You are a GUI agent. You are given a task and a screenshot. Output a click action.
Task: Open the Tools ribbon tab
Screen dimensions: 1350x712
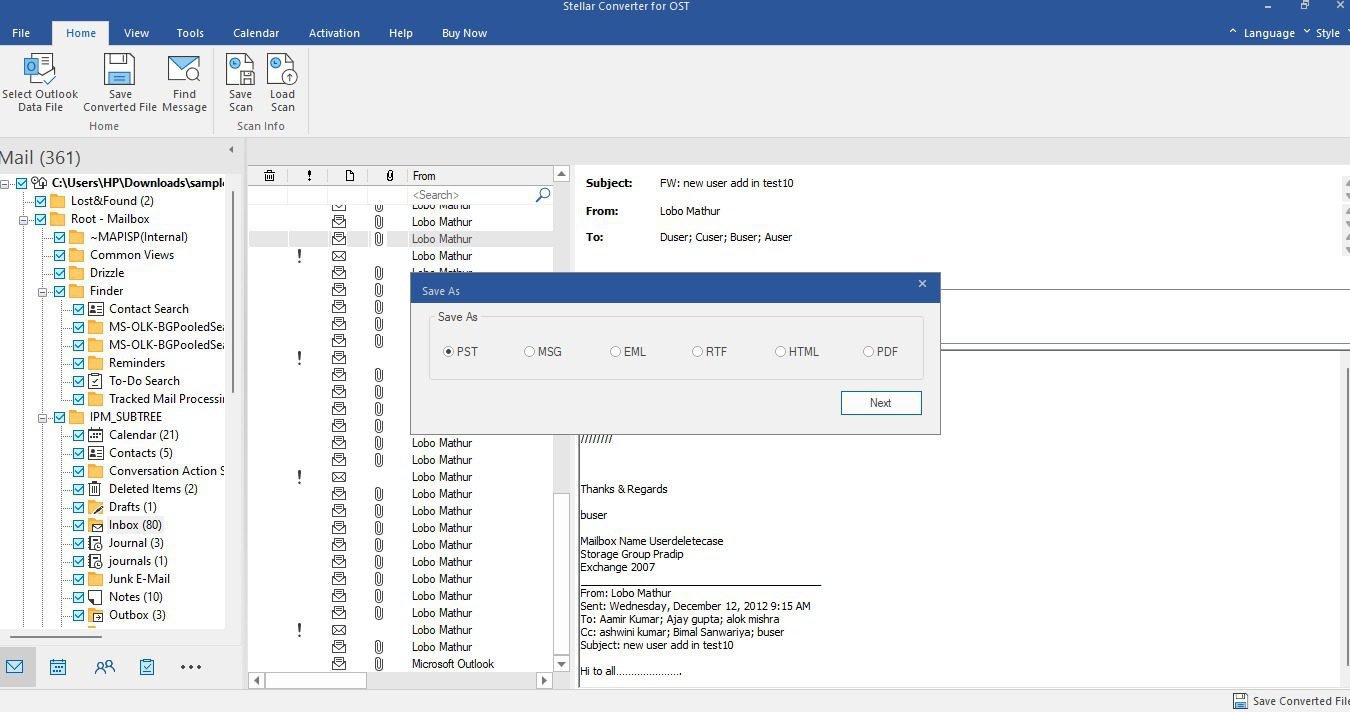(190, 33)
